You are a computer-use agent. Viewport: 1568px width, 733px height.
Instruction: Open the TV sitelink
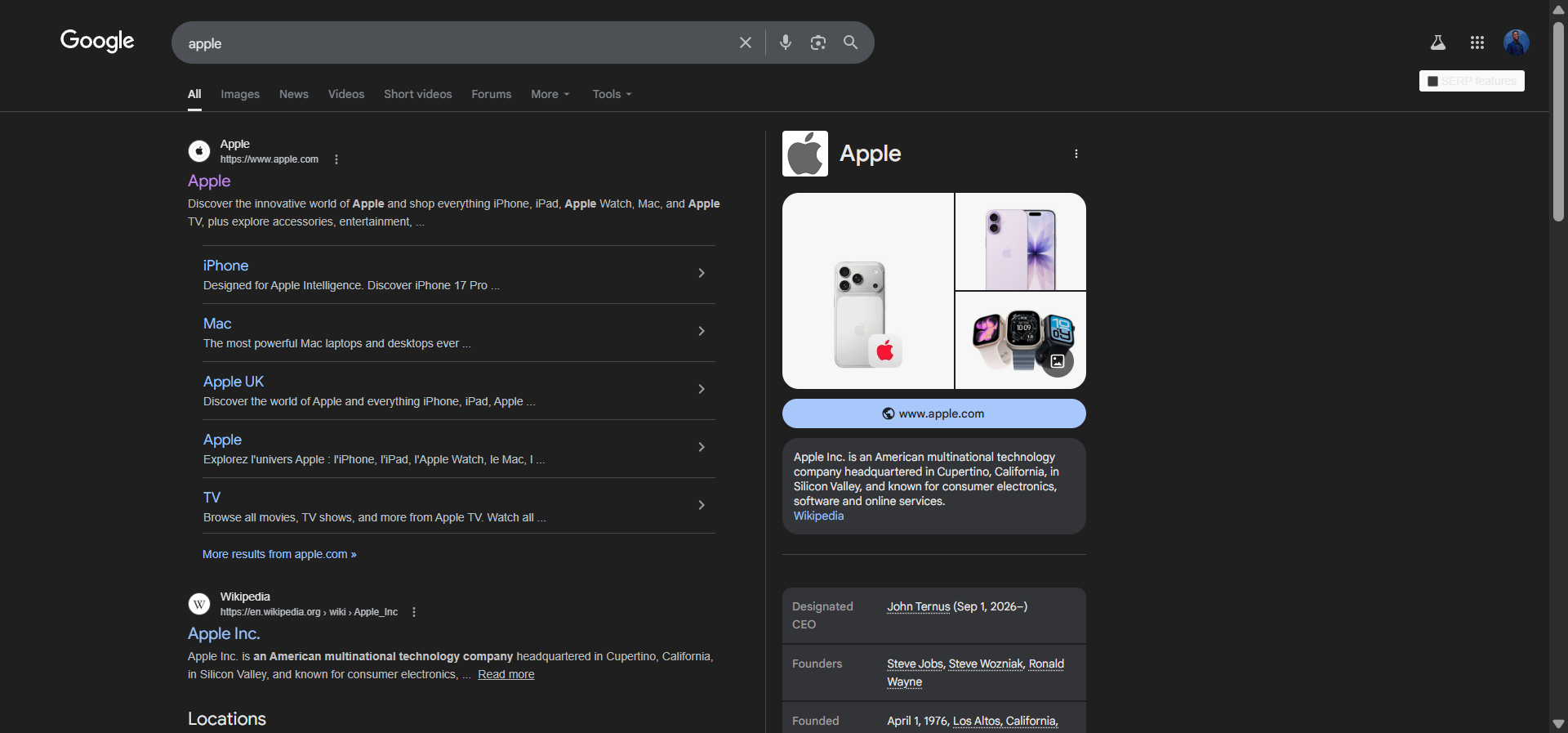[x=212, y=498]
